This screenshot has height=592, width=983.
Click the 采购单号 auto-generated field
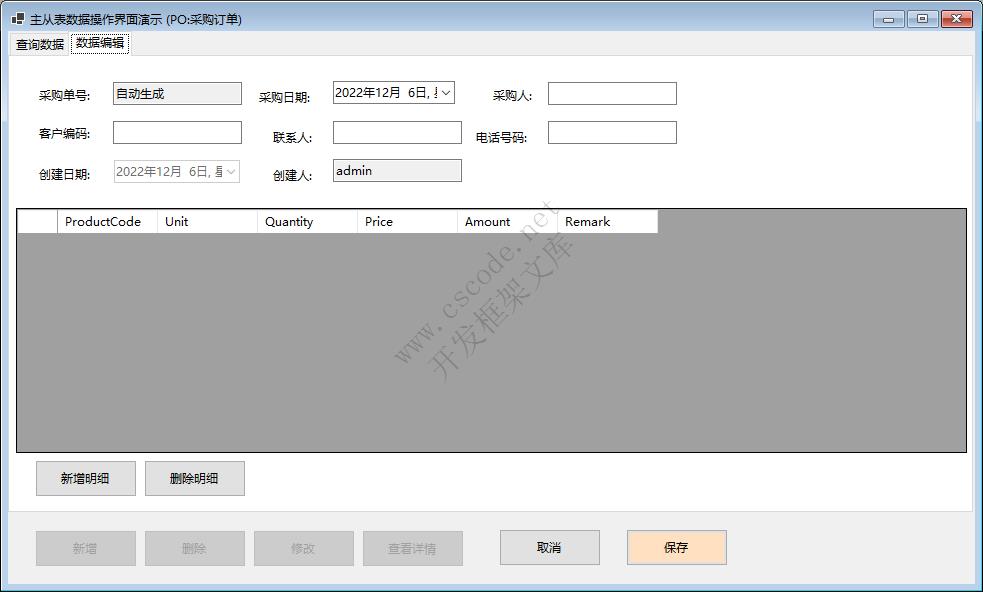tap(177, 94)
